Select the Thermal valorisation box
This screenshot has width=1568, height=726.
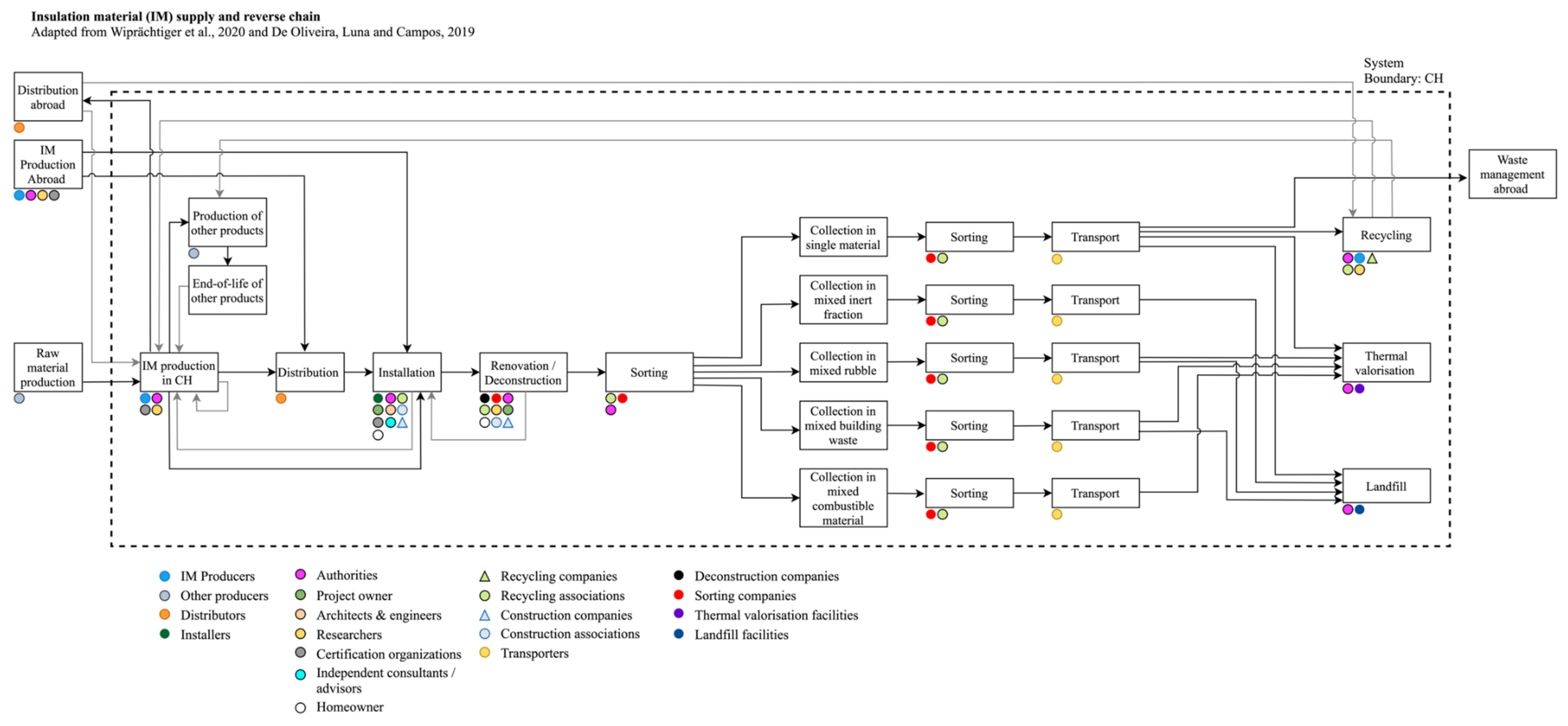[x=1386, y=362]
